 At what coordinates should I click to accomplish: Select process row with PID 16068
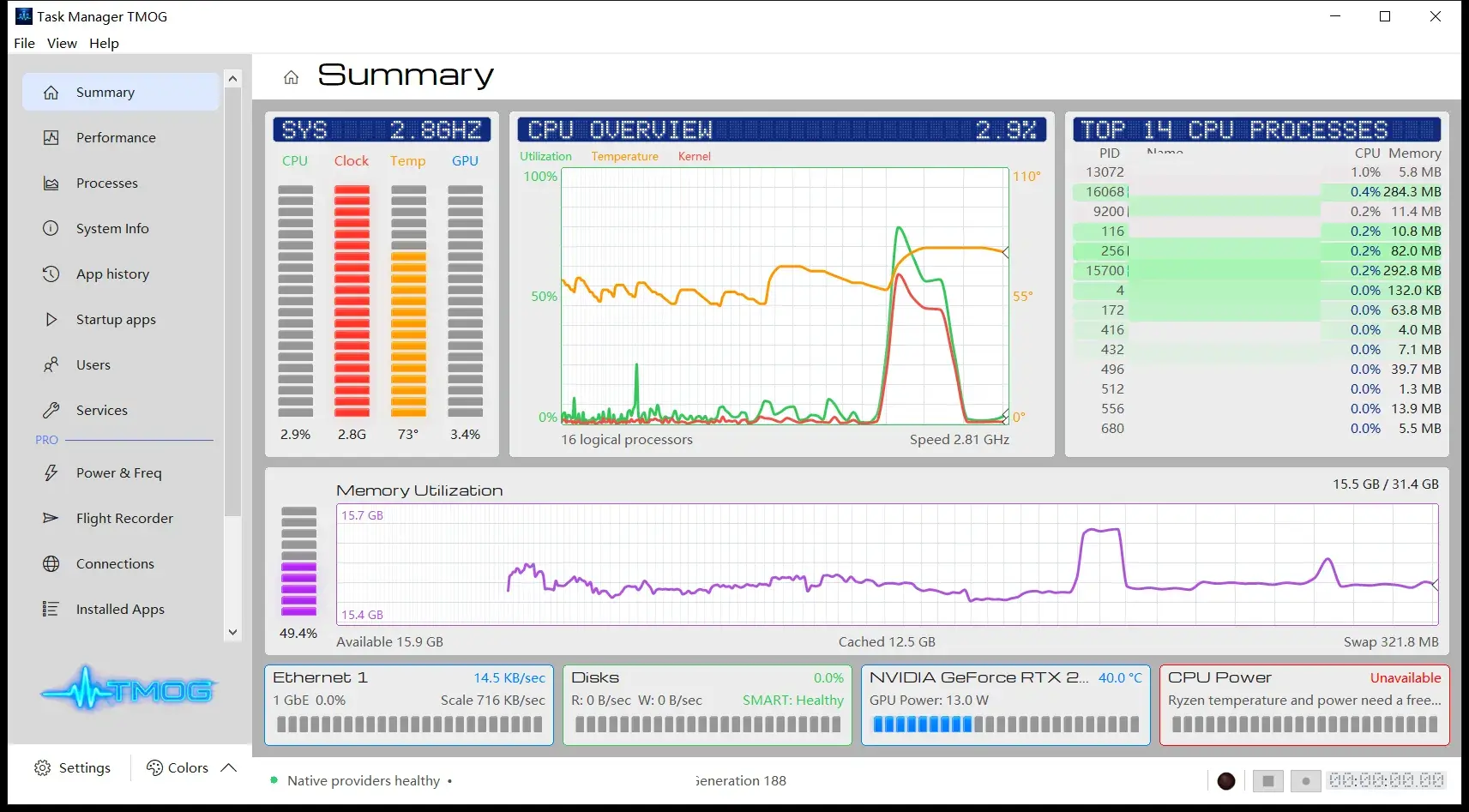(1257, 191)
